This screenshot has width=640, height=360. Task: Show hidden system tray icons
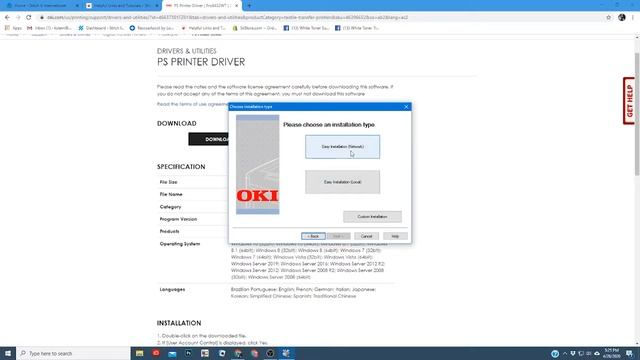pos(565,353)
